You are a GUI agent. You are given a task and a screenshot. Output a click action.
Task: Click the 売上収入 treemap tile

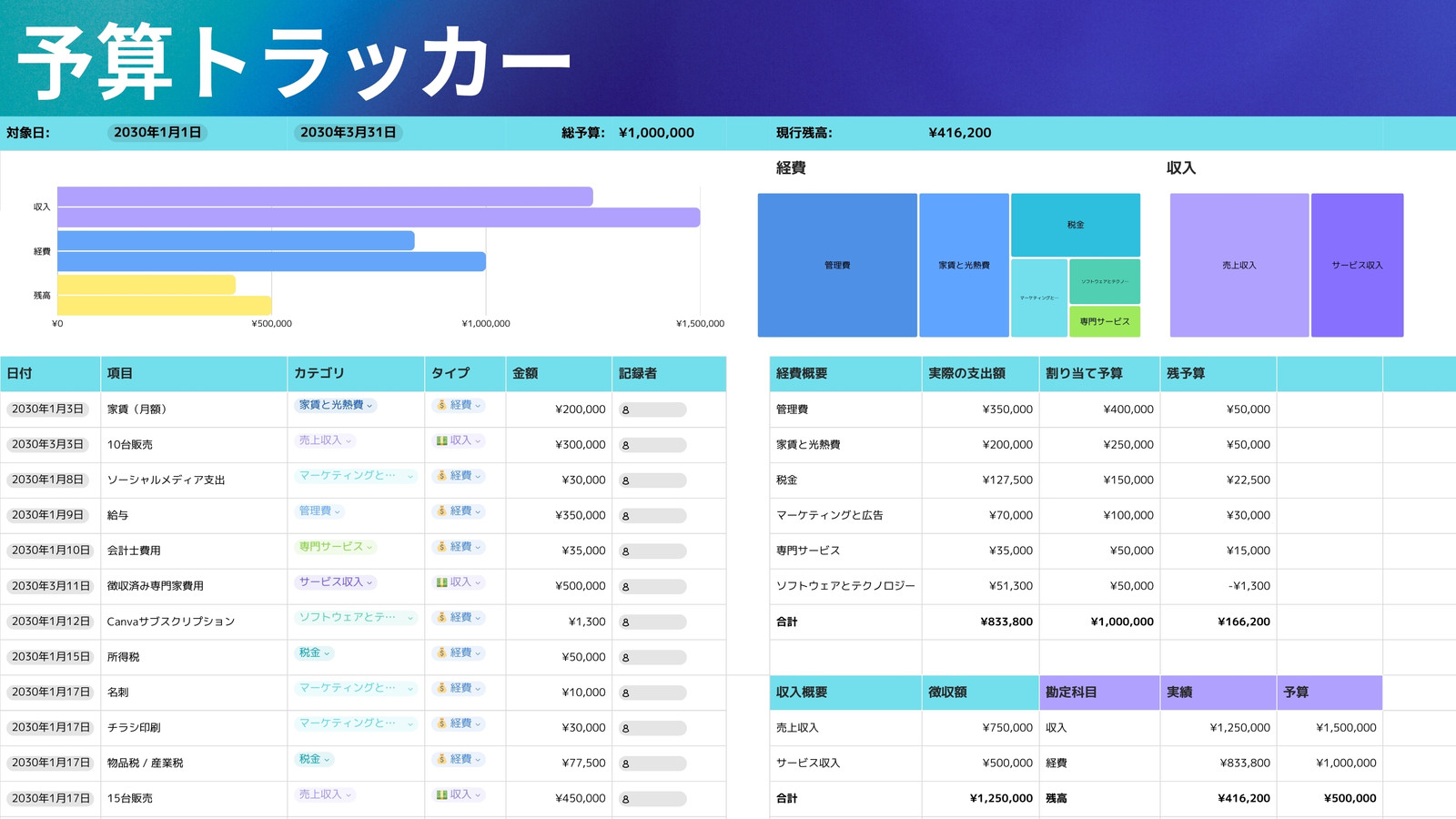[x=1239, y=265]
